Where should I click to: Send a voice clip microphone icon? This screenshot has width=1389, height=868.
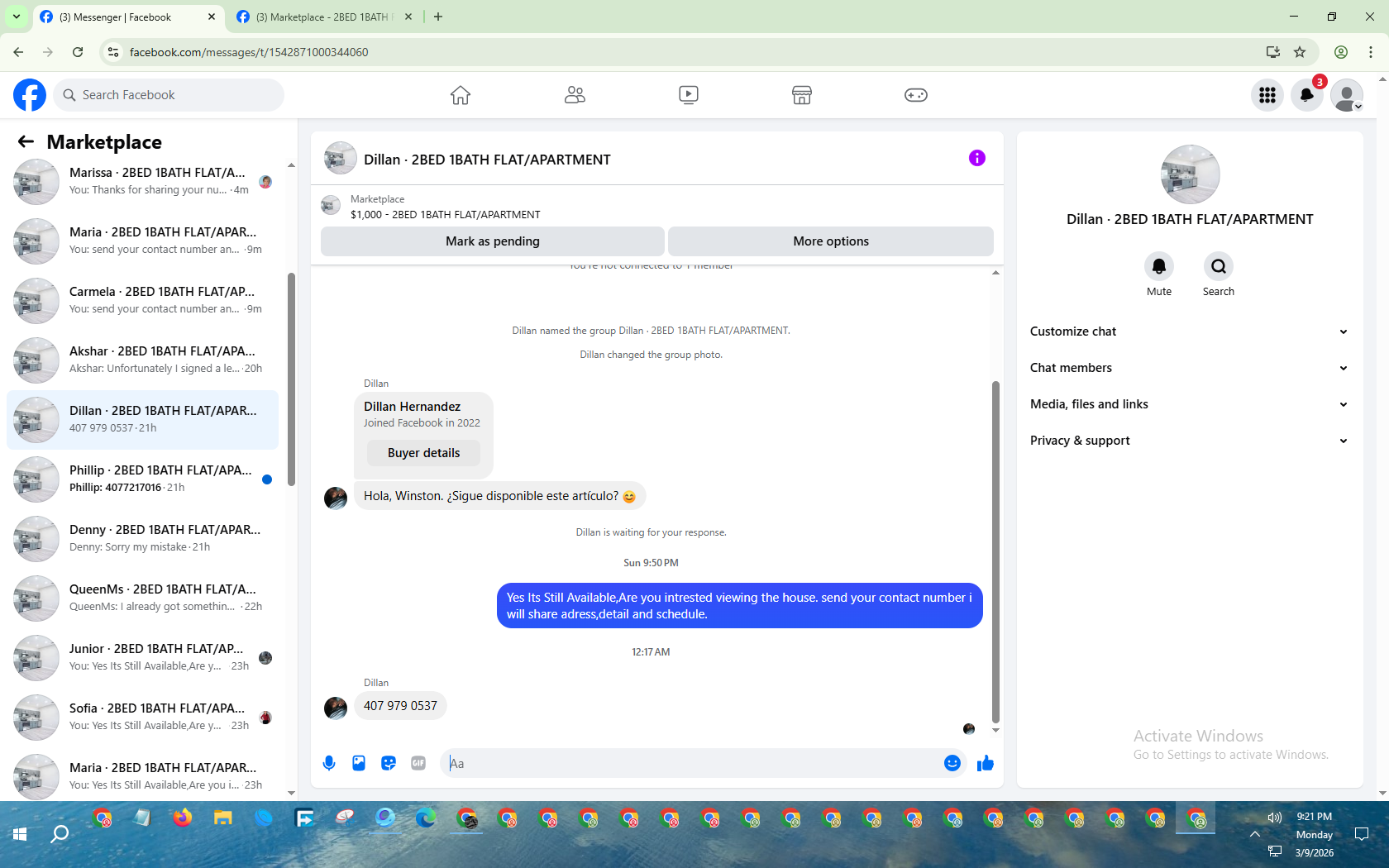329,763
